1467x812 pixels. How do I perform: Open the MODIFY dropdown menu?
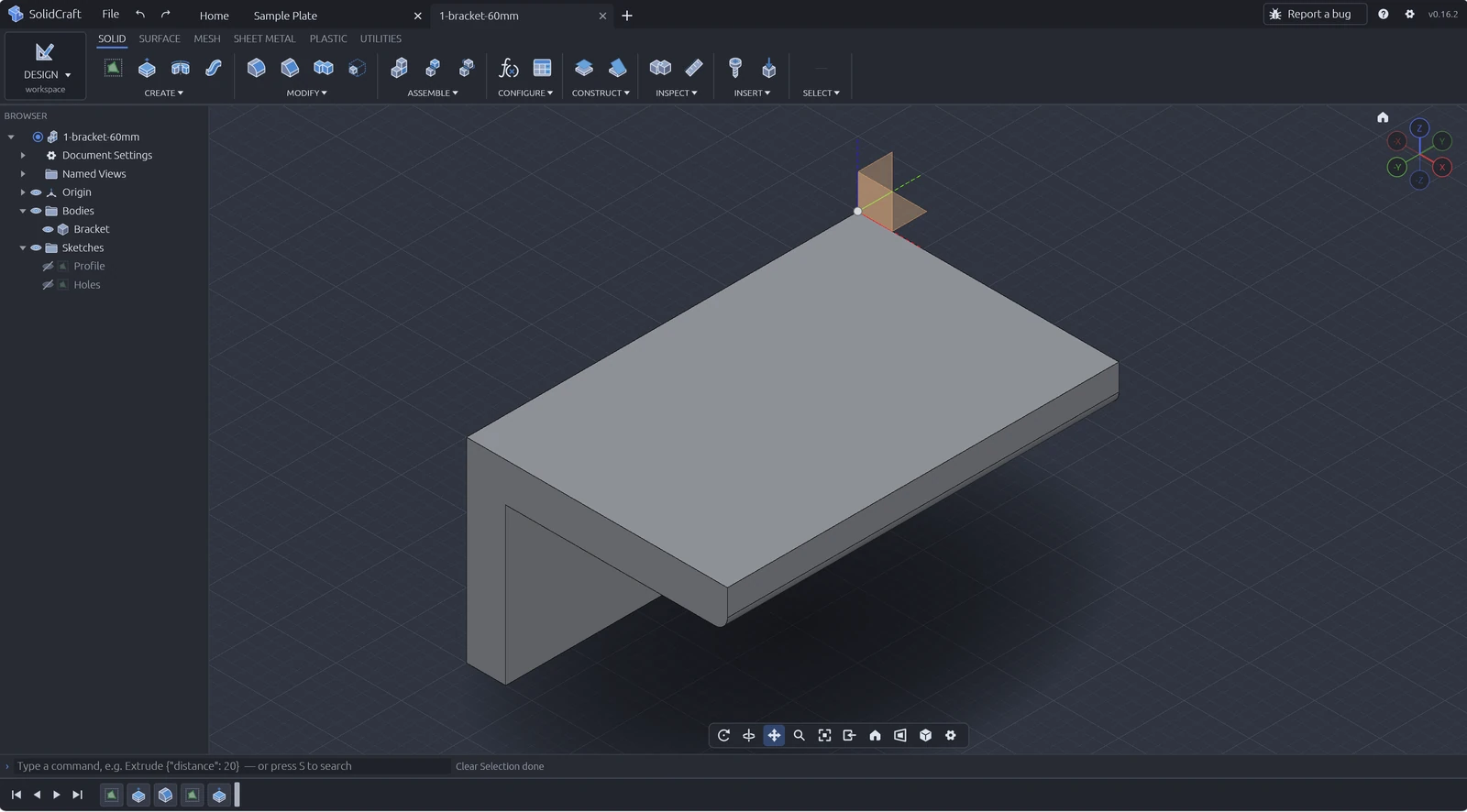306,93
